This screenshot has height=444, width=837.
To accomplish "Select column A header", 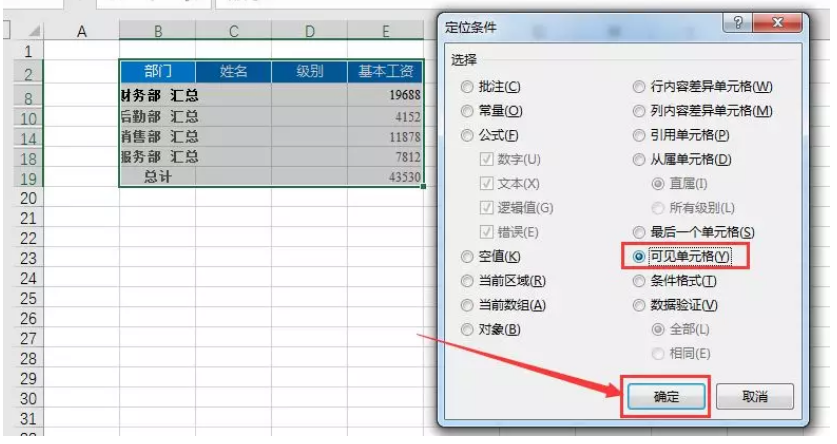I will (x=81, y=31).
